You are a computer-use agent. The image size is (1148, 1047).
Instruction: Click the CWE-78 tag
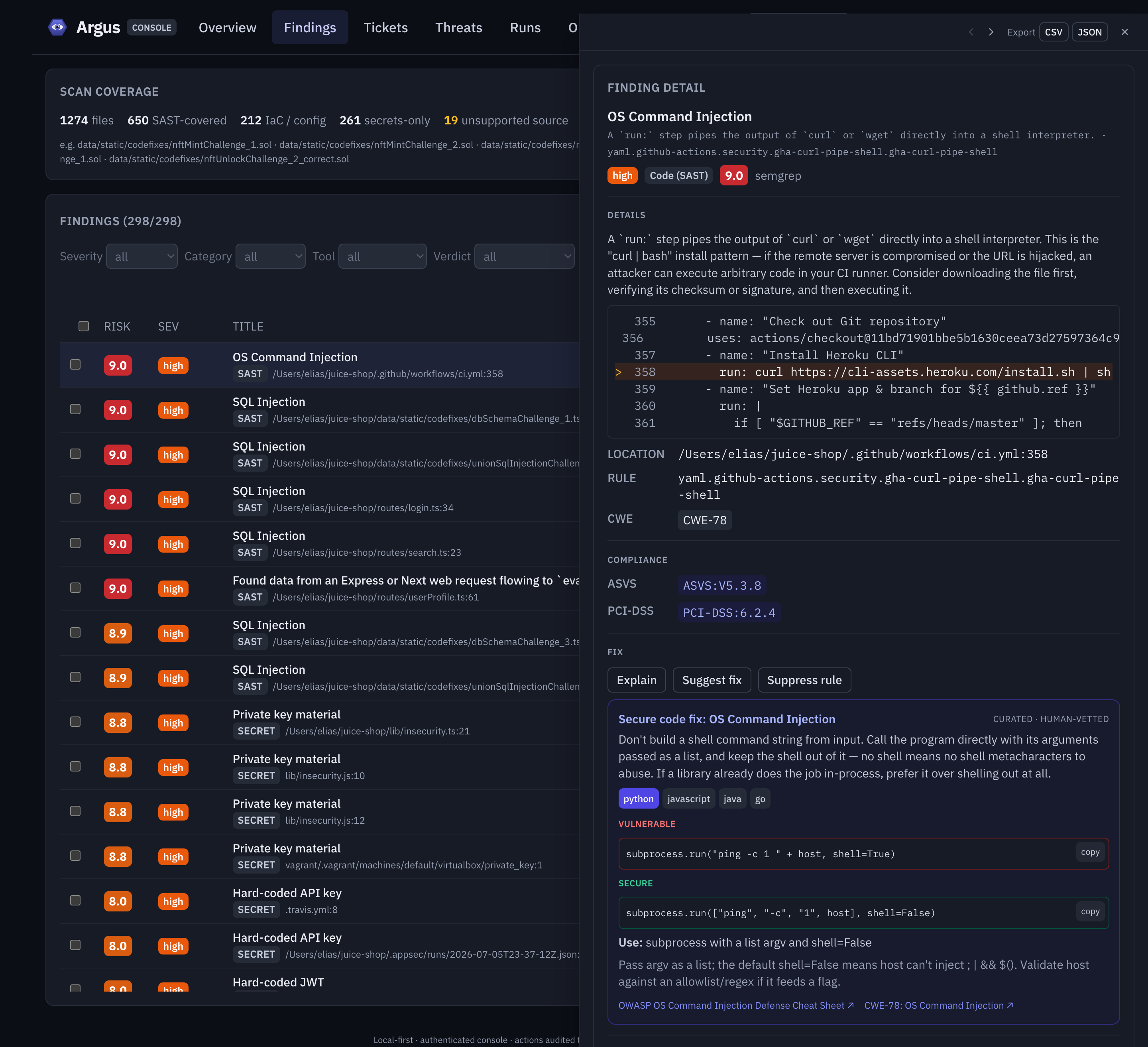pyautogui.click(x=704, y=520)
